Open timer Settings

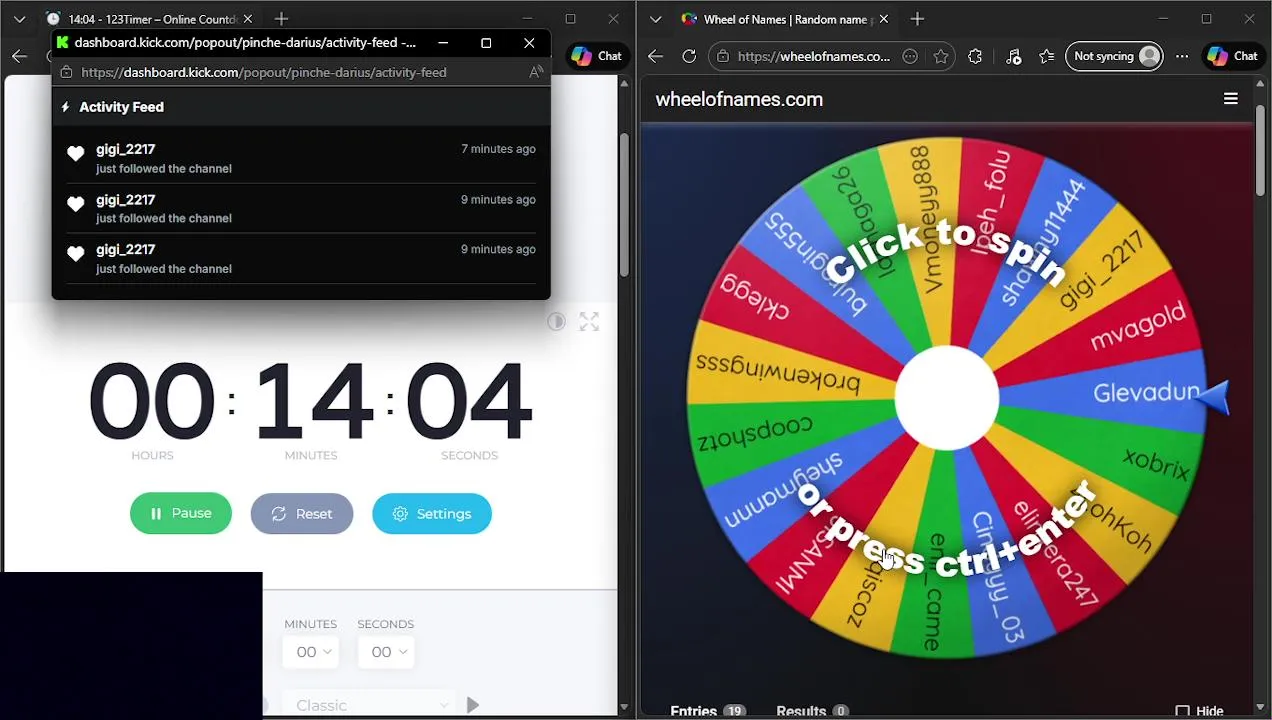pos(432,513)
